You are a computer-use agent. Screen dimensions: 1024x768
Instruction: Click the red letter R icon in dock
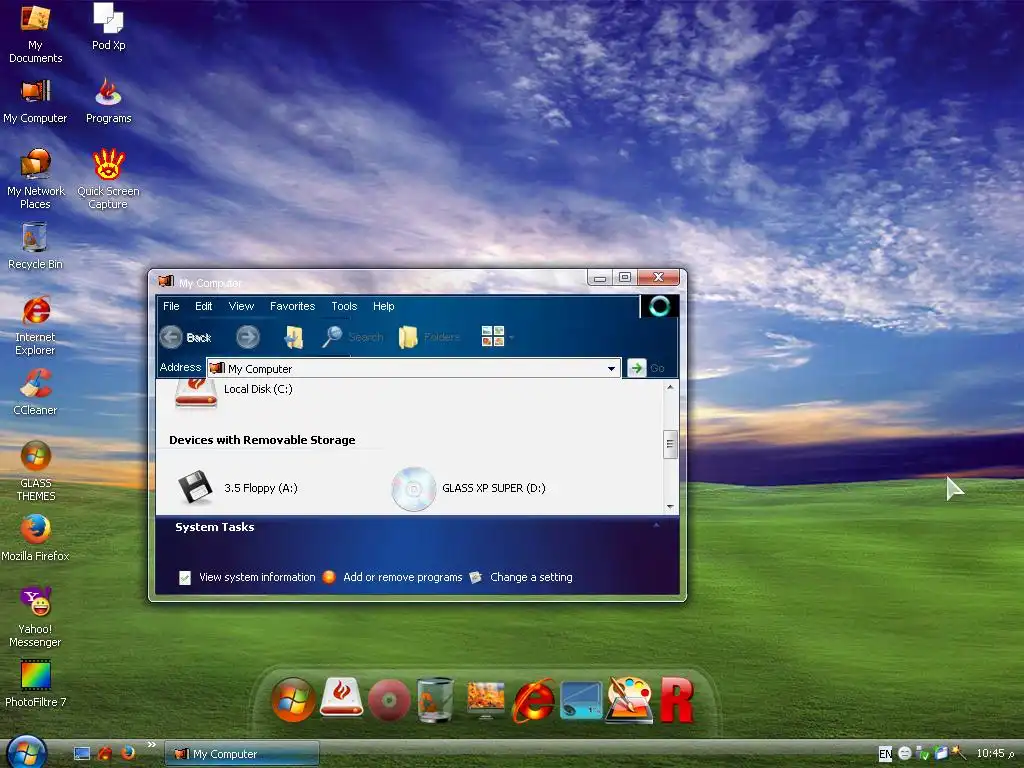tap(677, 700)
